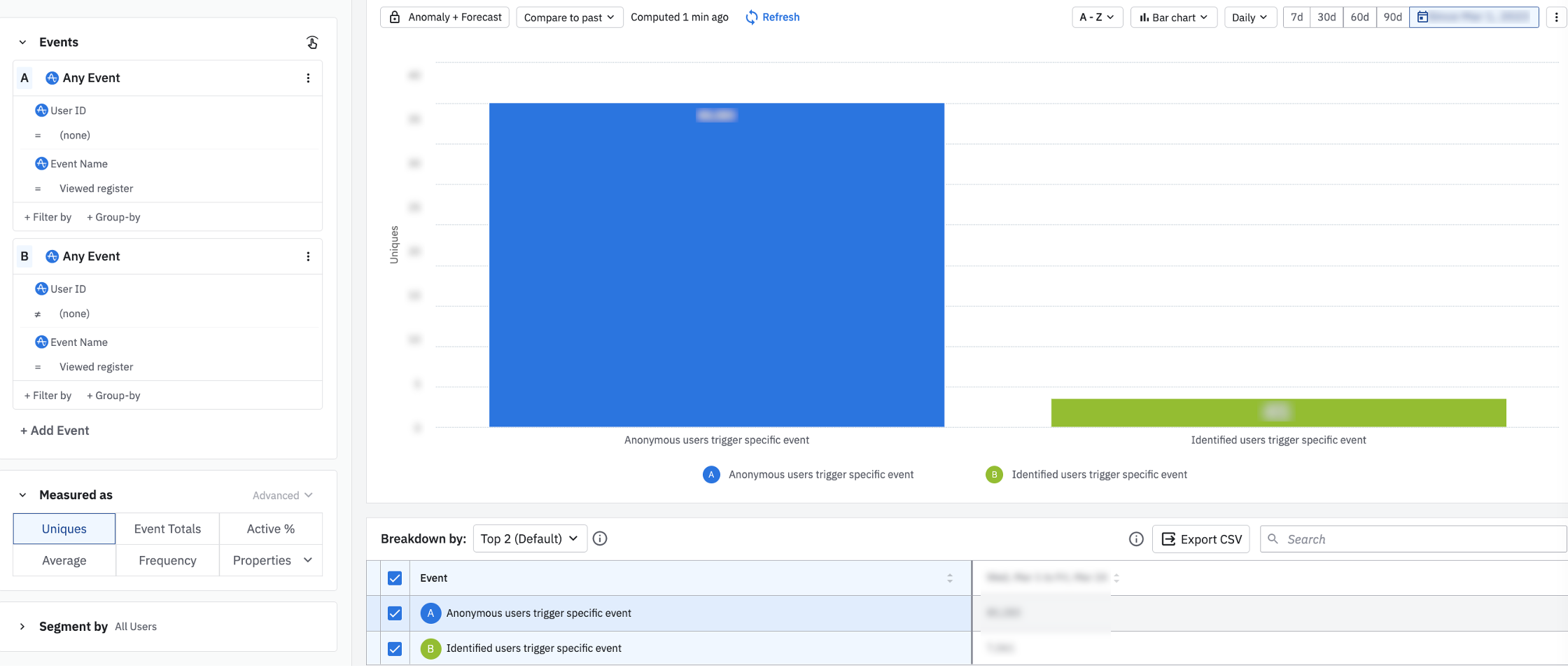Click the B badge in the Identified users table row
1568x668 pixels.
(x=430, y=648)
